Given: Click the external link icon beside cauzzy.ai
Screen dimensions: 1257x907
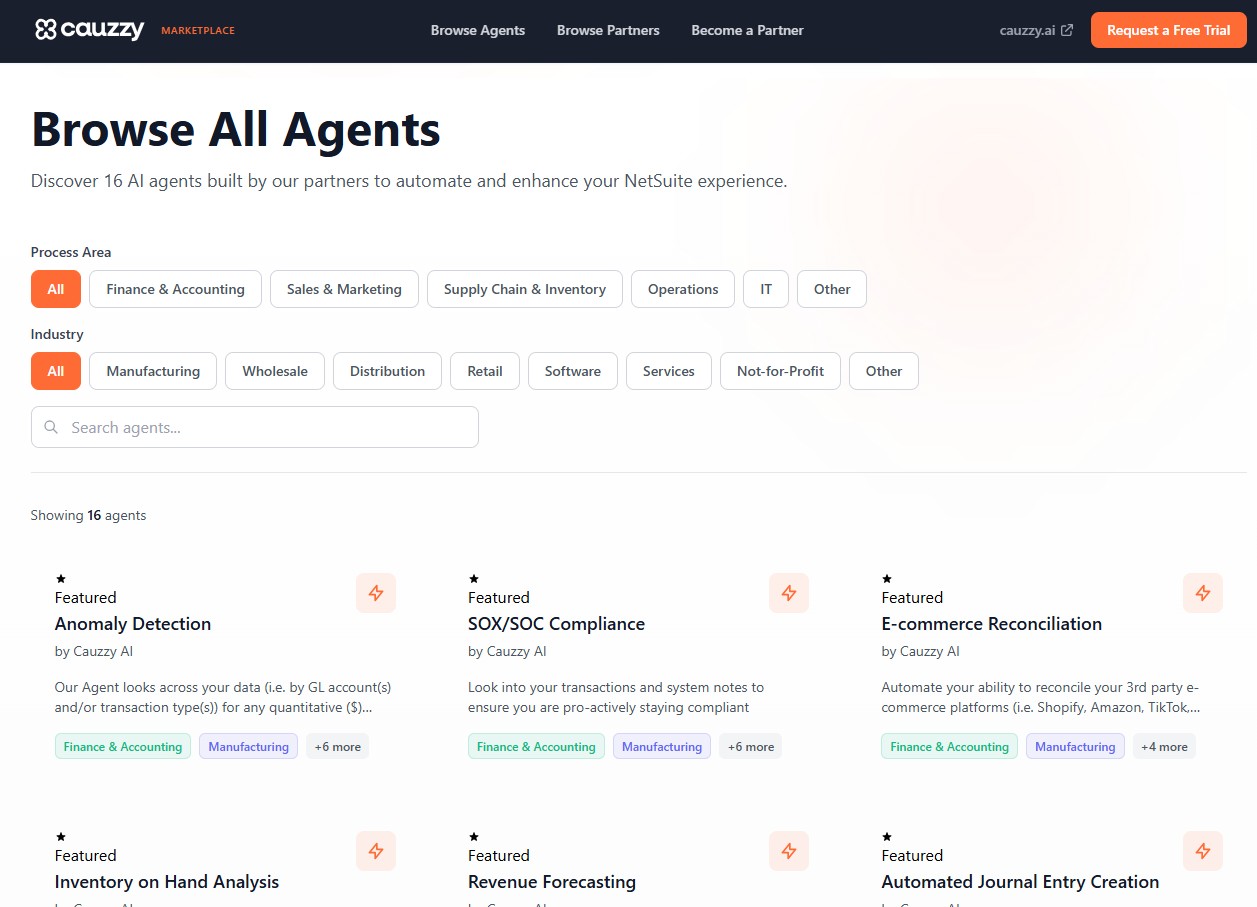Looking at the screenshot, I should pyautogui.click(x=1067, y=31).
